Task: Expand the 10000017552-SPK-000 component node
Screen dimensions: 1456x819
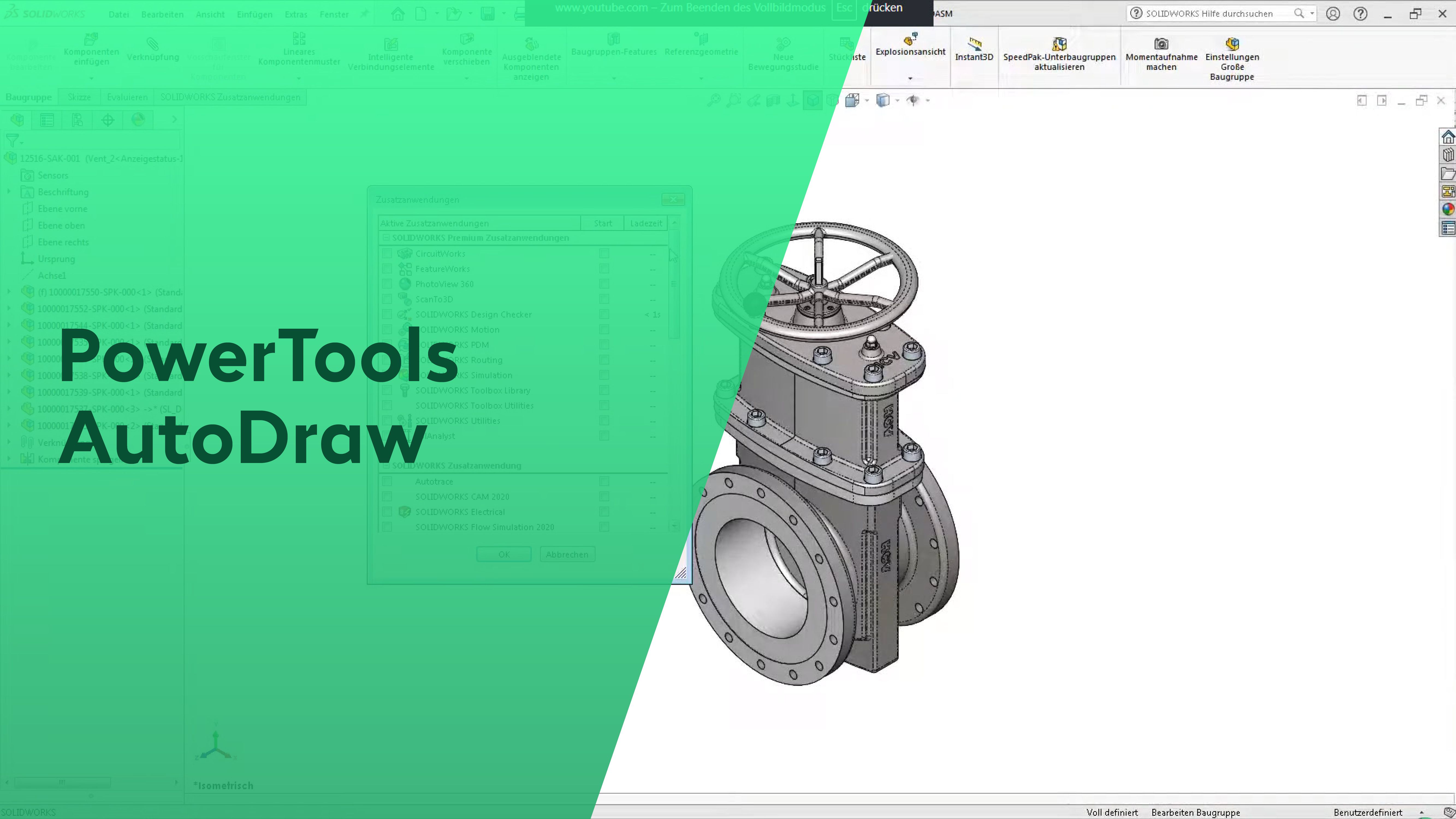Action: pyautogui.click(x=8, y=308)
